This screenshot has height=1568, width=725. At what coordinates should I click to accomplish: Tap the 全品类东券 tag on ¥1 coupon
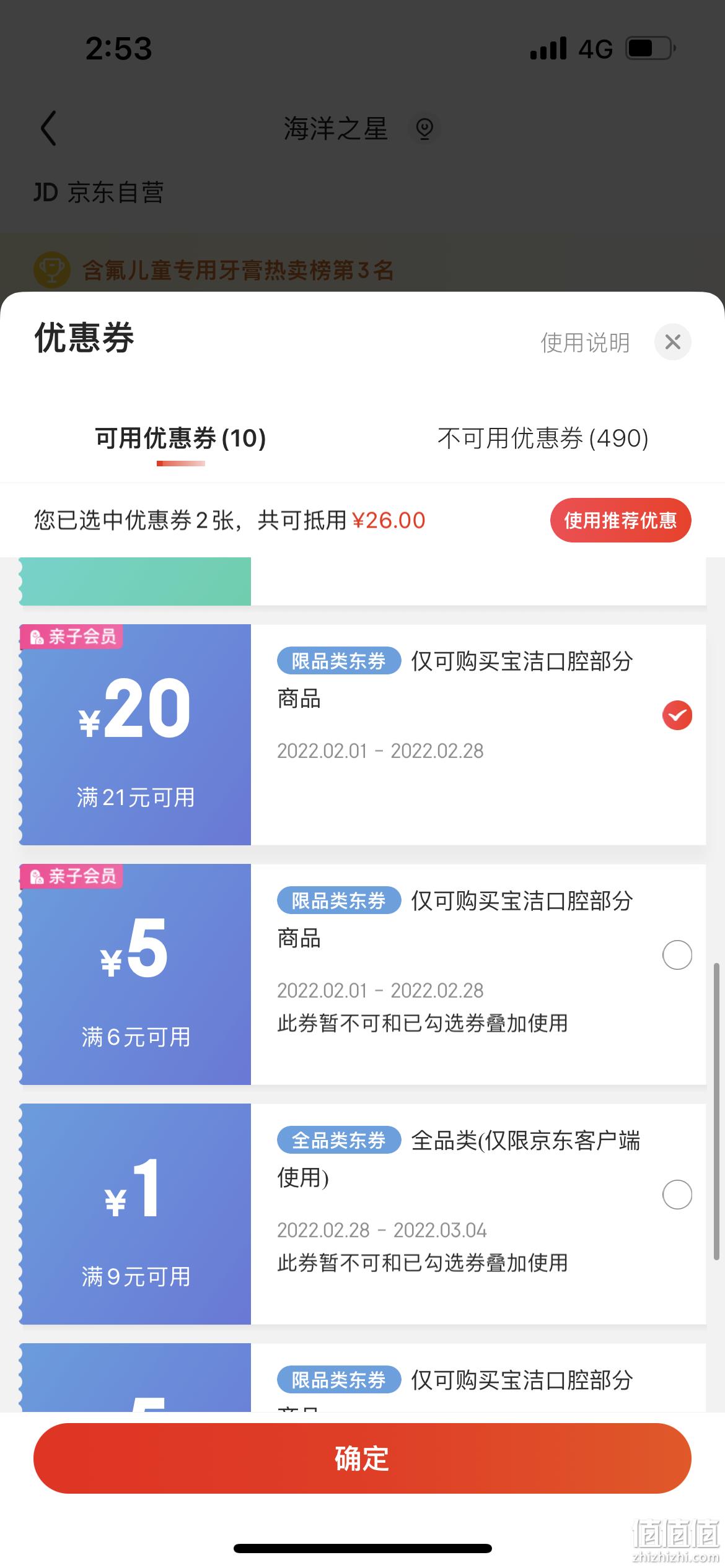tap(338, 1140)
